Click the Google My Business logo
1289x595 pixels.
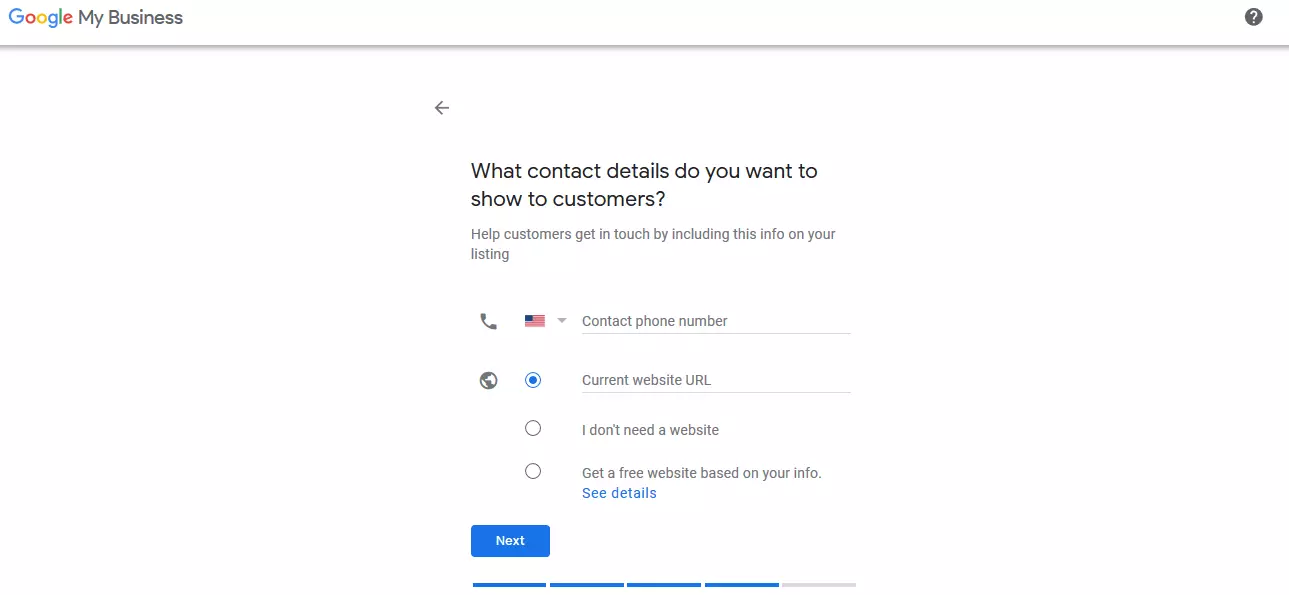[x=96, y=18]
